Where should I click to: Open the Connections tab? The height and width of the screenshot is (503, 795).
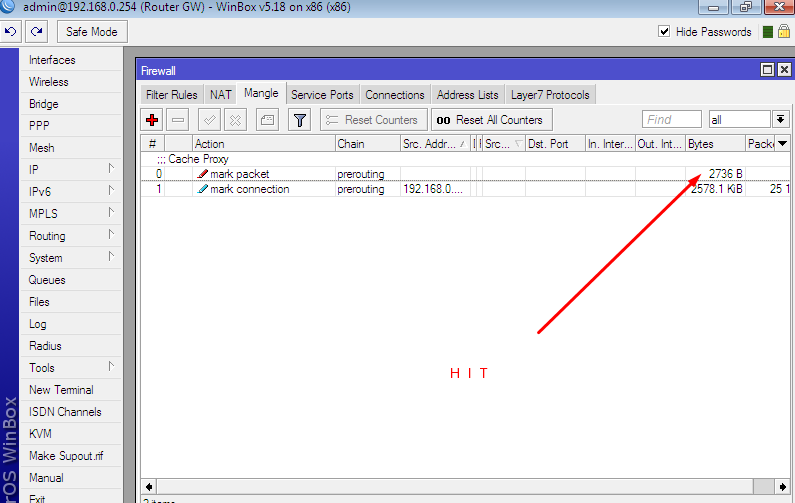(395, 95)
